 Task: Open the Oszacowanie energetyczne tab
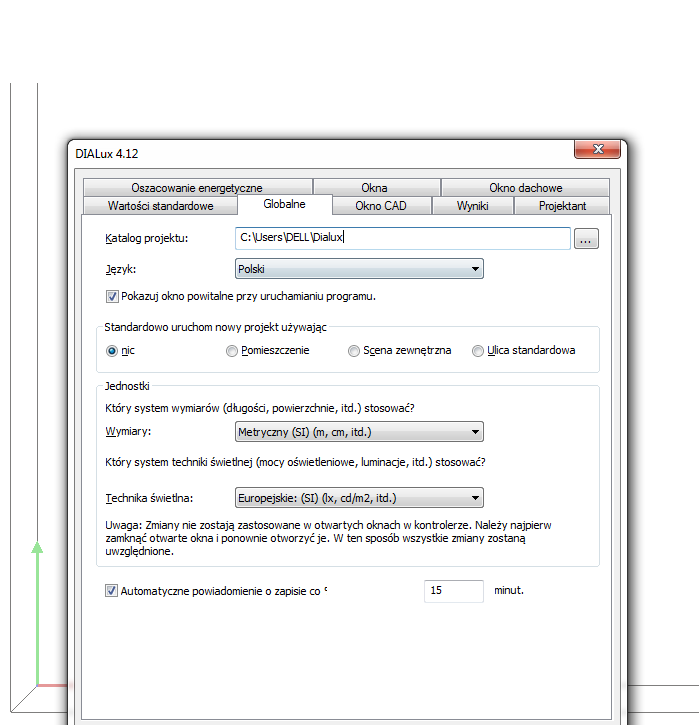(197, 188)
